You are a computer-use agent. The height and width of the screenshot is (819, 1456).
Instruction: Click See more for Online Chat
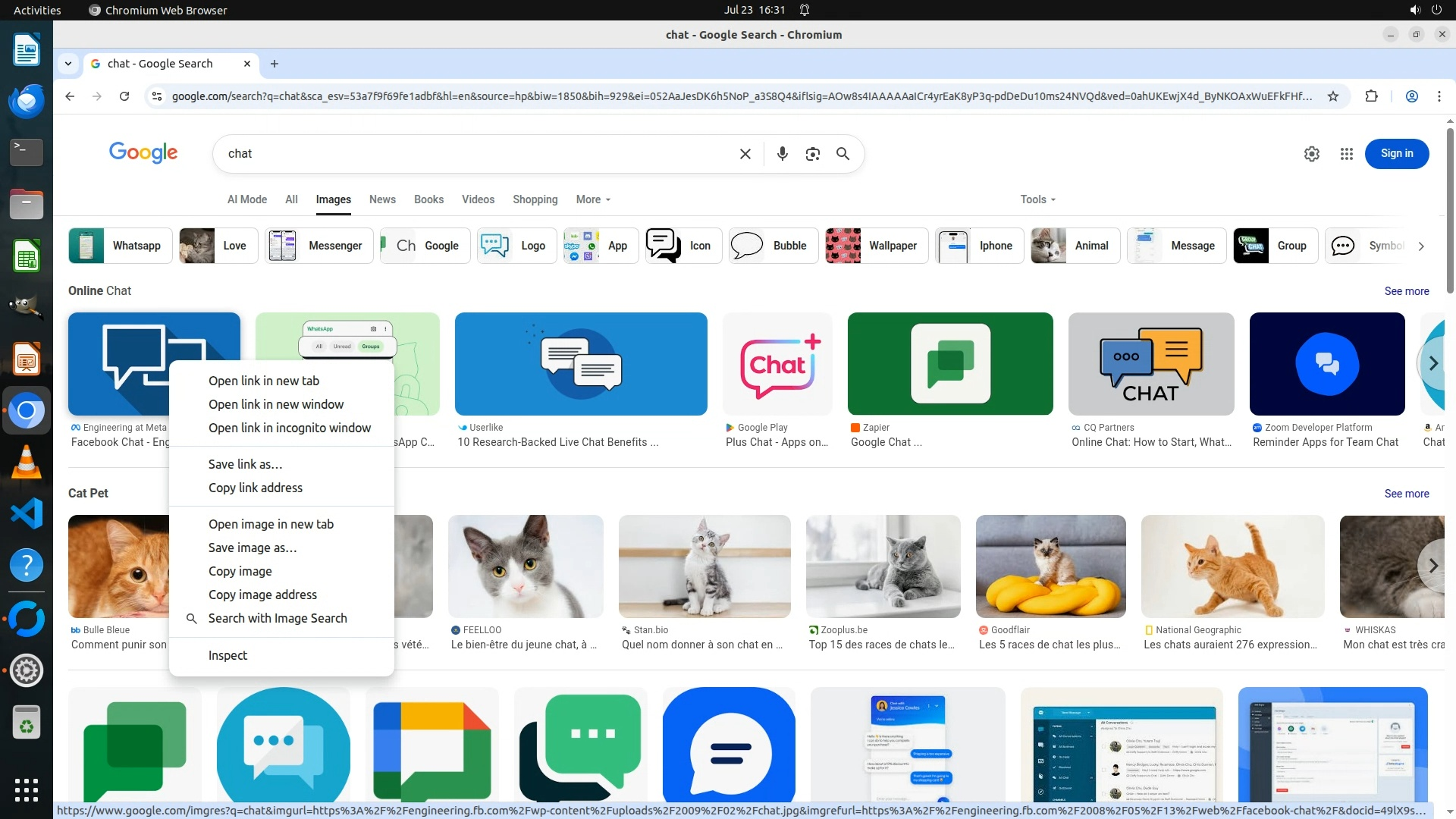click(1406, 291)
